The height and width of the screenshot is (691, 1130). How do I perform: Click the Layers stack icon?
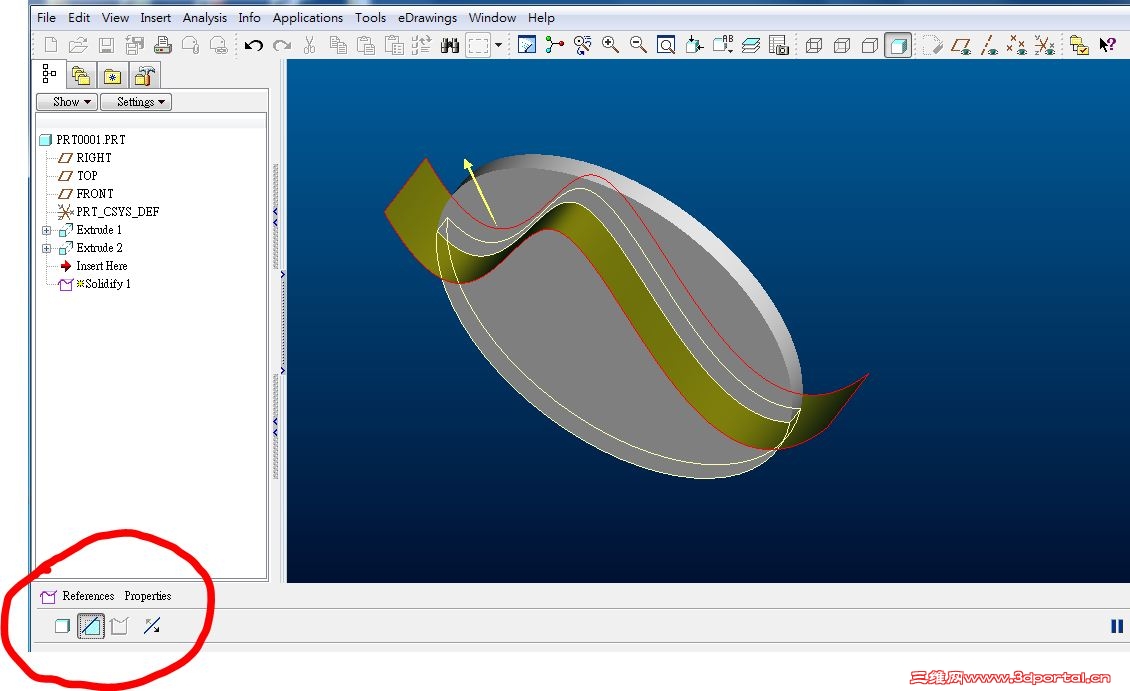751,45
